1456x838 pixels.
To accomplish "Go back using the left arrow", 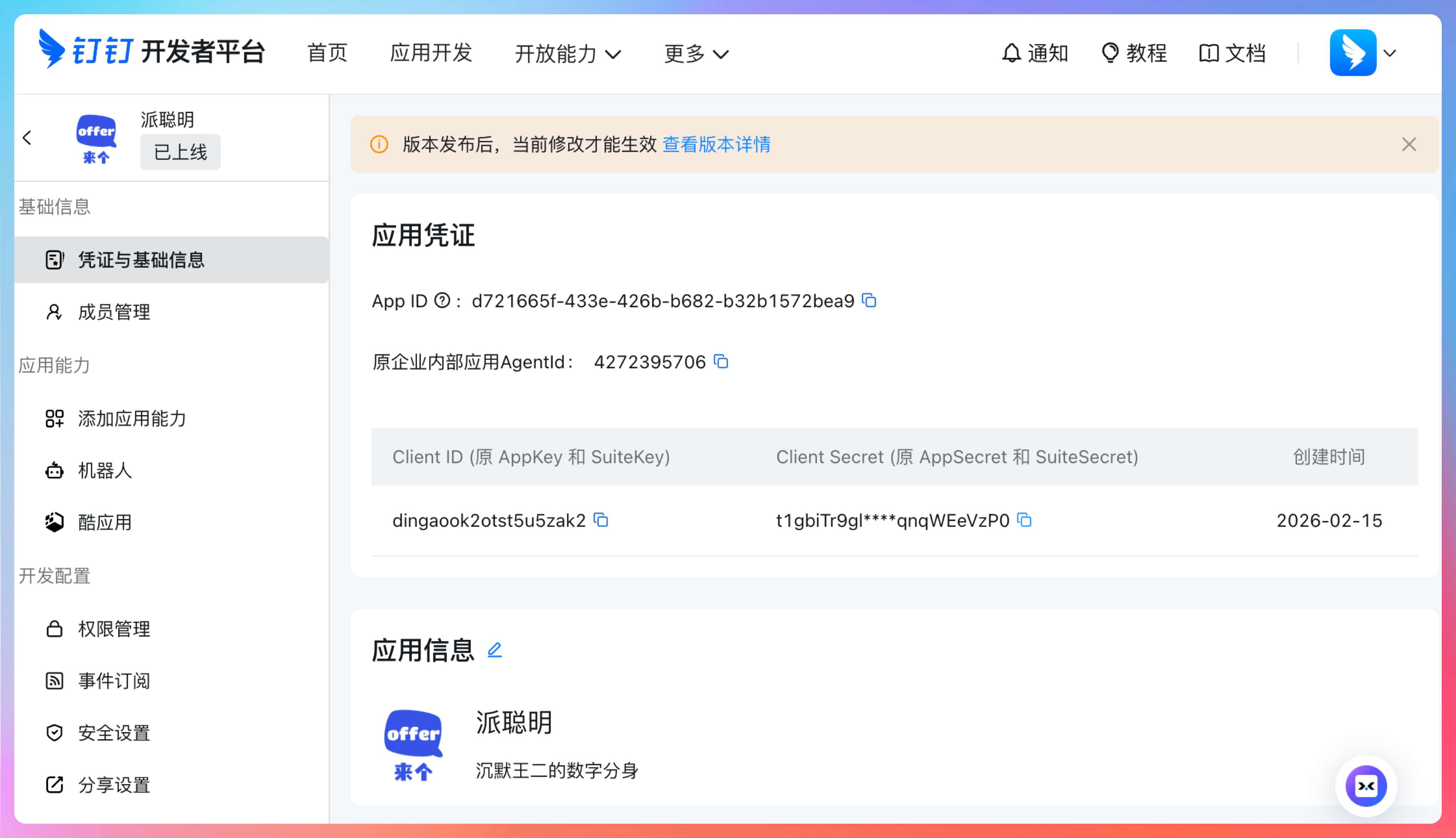I will [x=27, y=137].
